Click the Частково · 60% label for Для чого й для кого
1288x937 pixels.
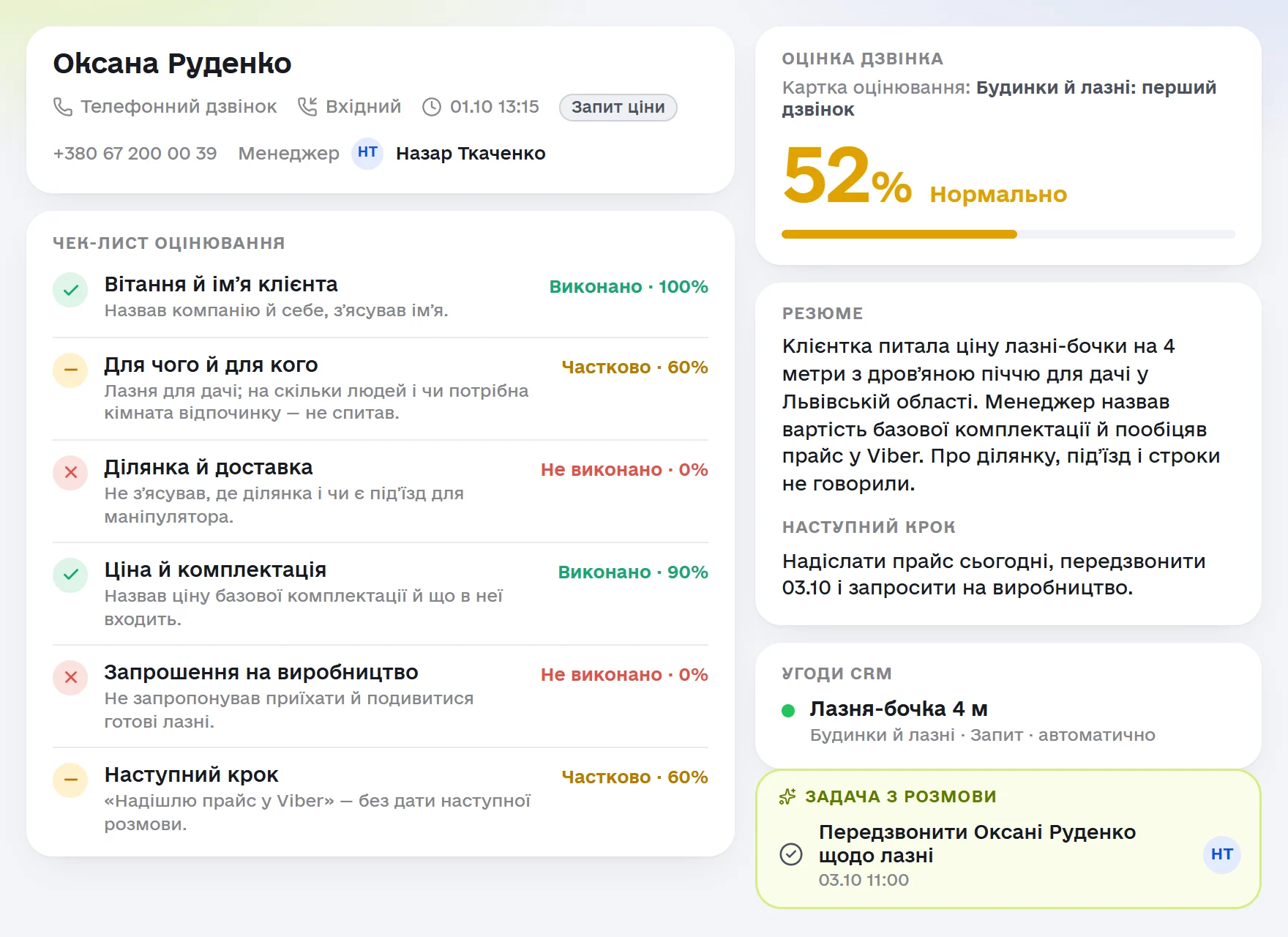point(634,367)
